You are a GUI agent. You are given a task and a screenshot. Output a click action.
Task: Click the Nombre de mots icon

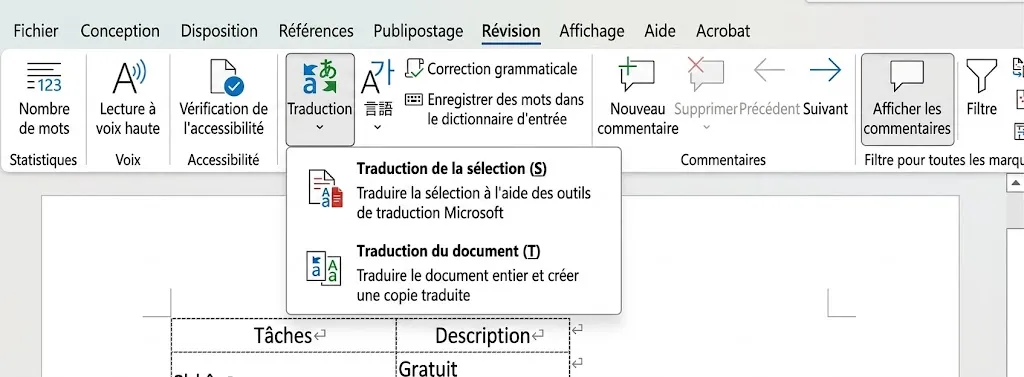point(44,77)
